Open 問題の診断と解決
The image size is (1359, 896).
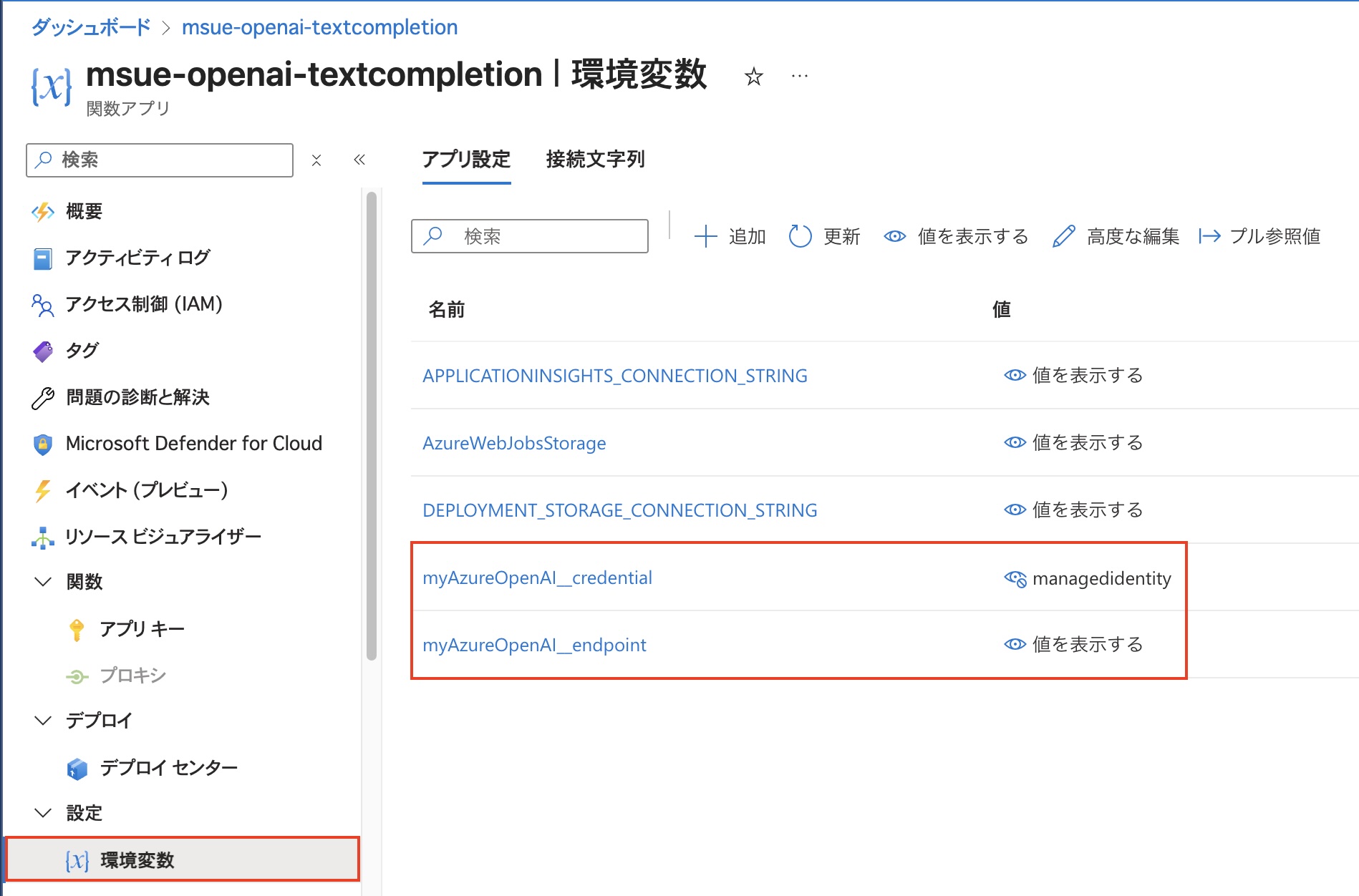coord(137,397)
